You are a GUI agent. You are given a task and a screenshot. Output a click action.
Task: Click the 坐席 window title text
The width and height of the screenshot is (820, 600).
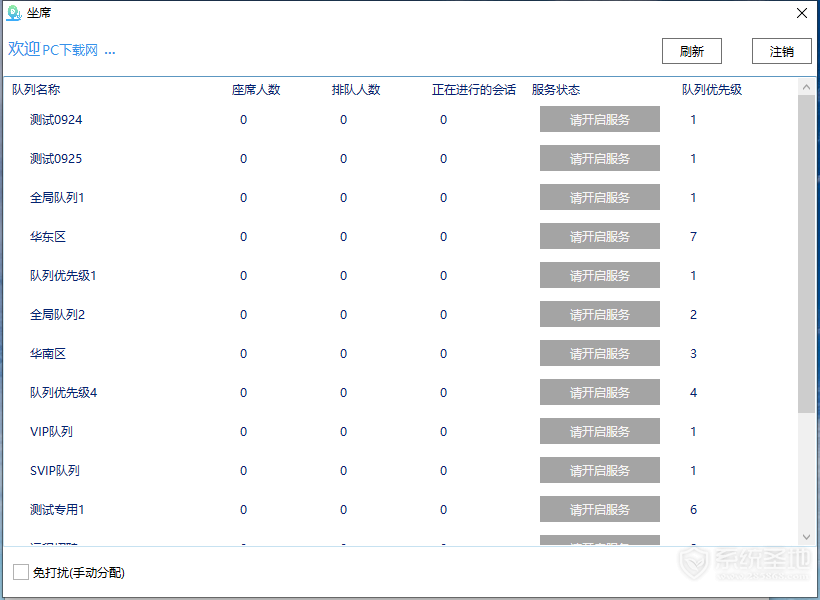(x=39, y=13)
